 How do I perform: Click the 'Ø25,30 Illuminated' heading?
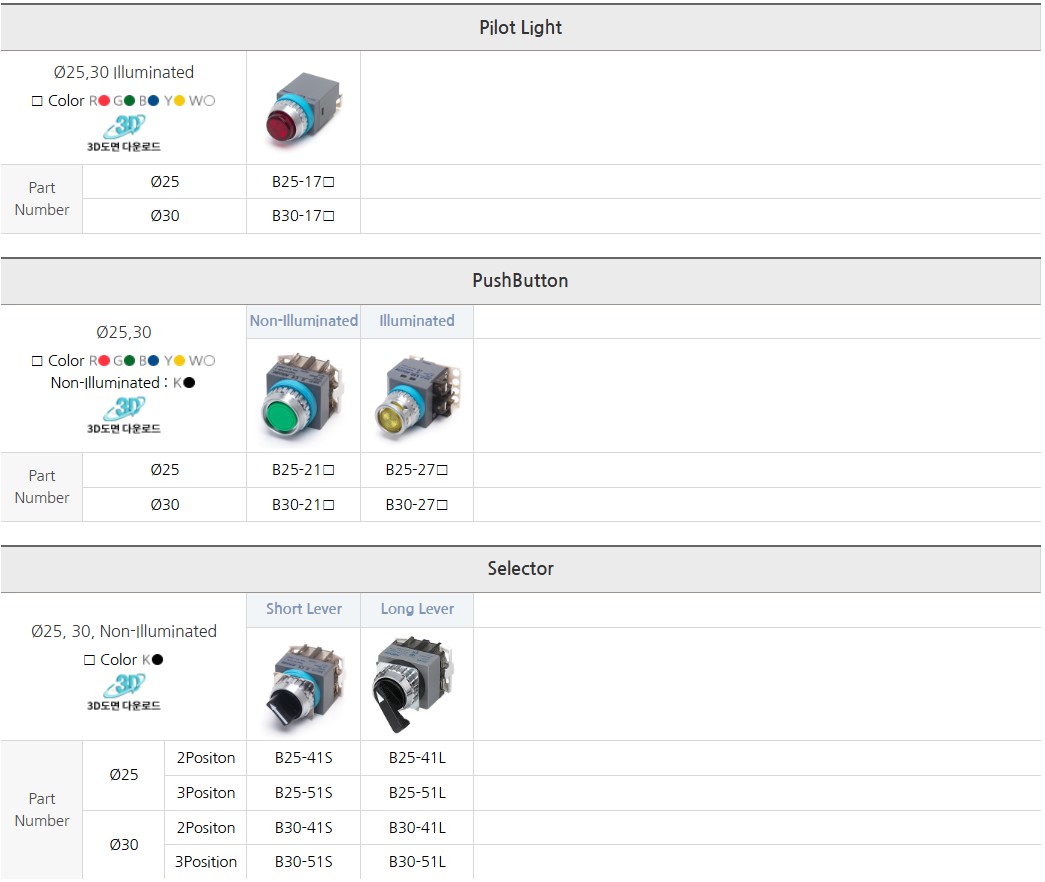click(124, 72)
